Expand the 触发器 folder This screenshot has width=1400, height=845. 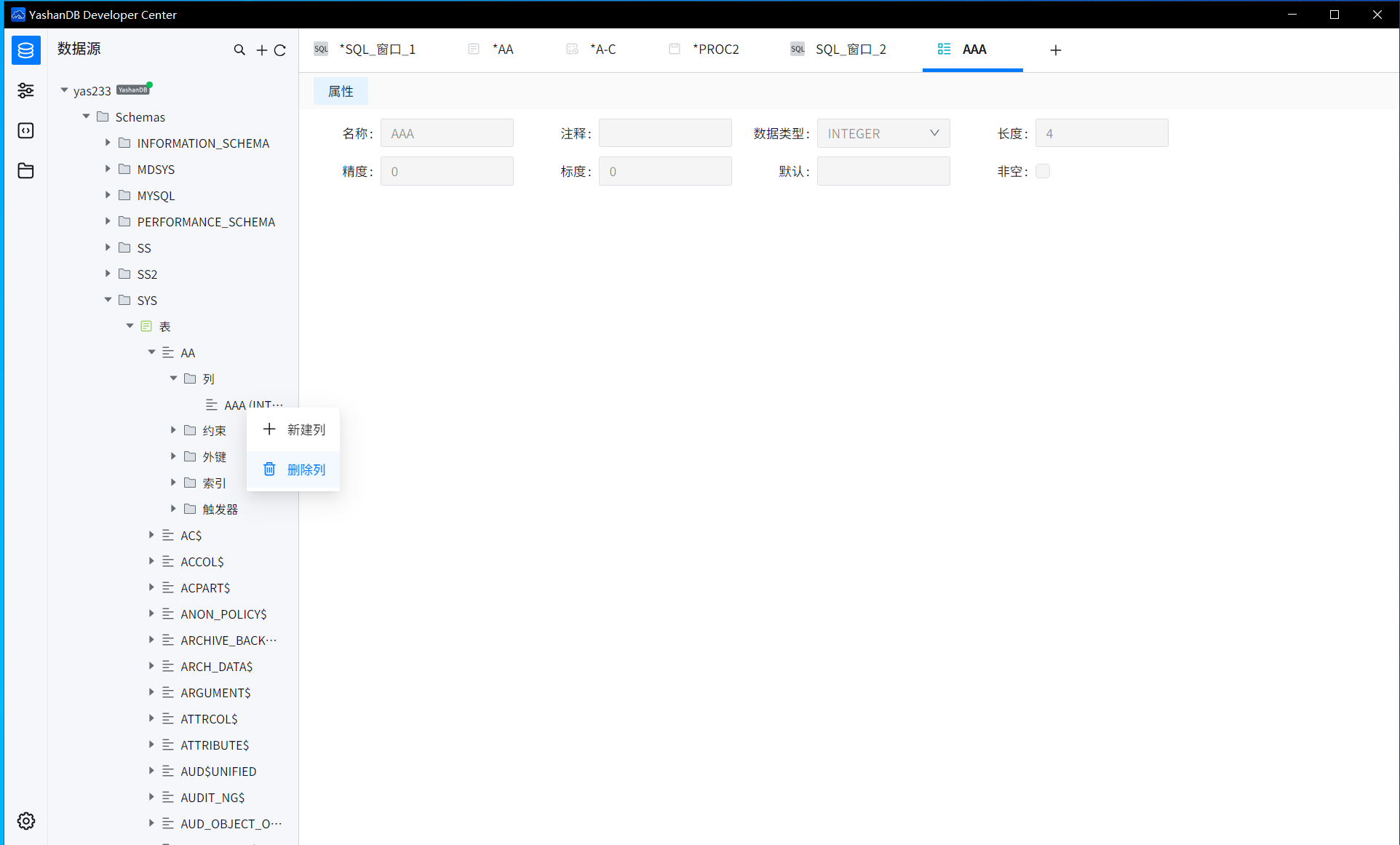[x=173, y=509]
